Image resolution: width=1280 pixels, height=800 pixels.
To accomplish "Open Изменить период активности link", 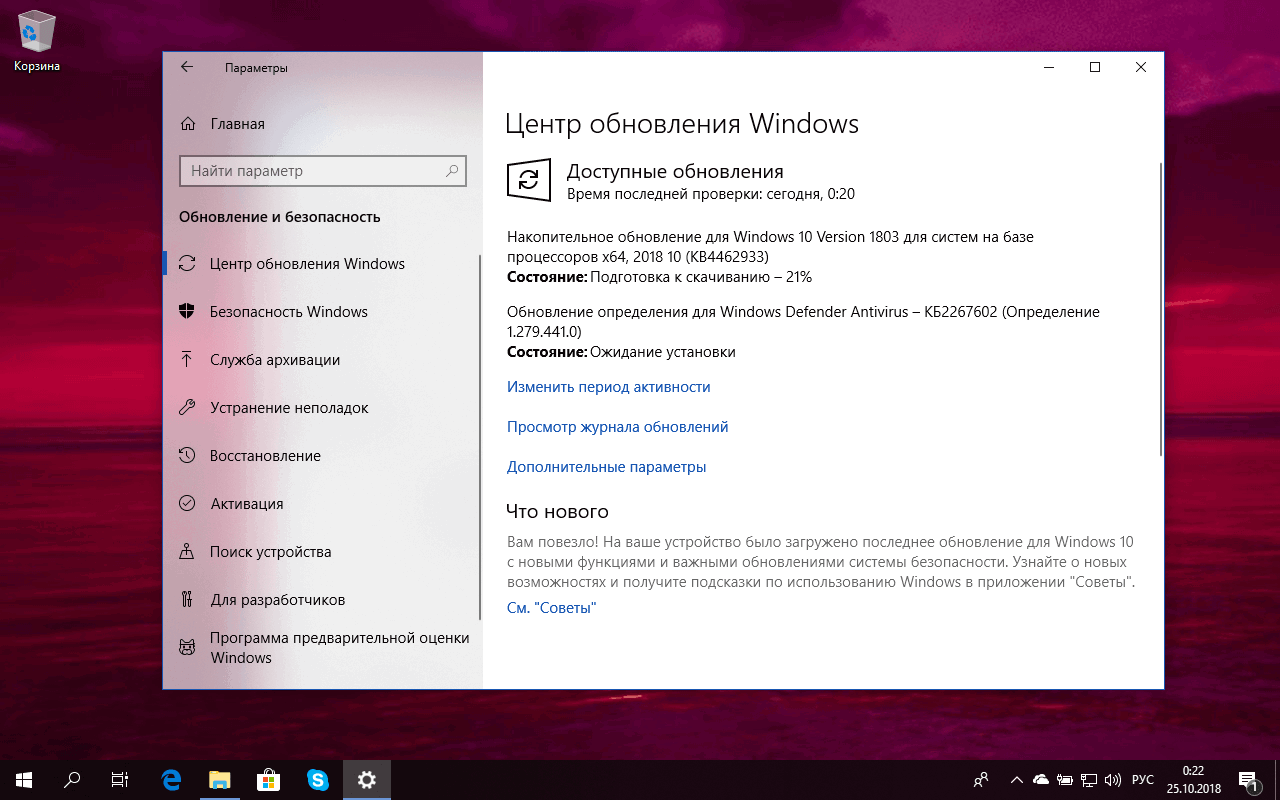I will [608, 386].
